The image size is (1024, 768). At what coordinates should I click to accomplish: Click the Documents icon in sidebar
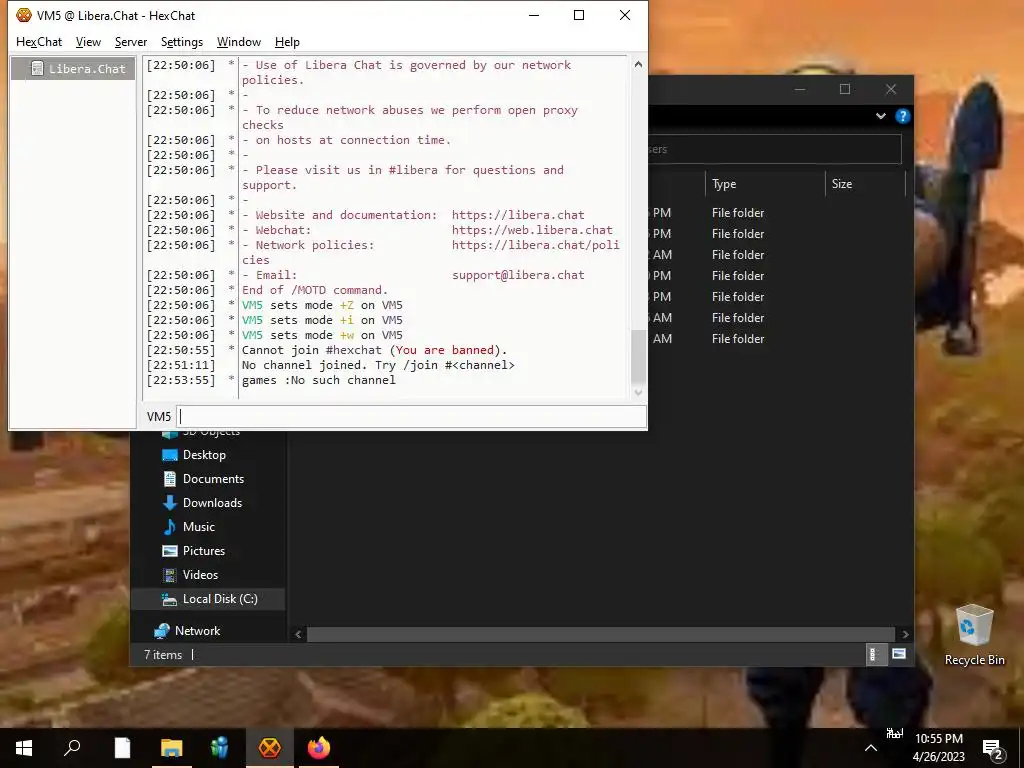click(x=170, y=479)
